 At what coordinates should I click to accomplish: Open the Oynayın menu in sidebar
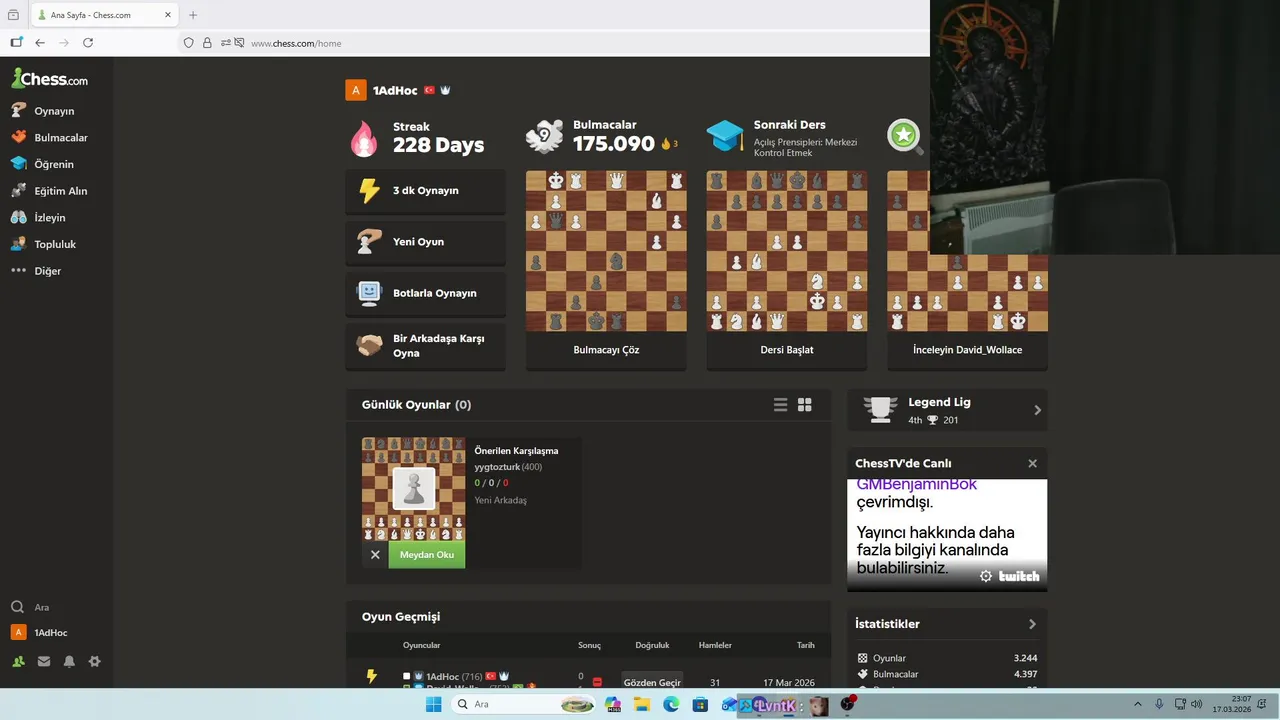(x=55, y=111)
